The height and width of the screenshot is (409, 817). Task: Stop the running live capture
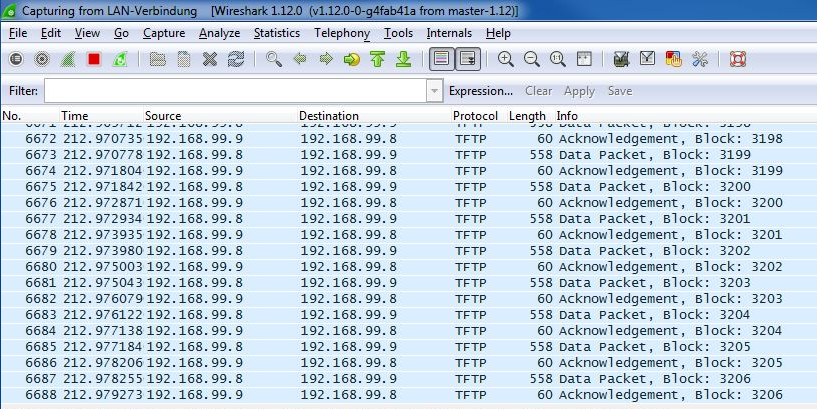94,59
